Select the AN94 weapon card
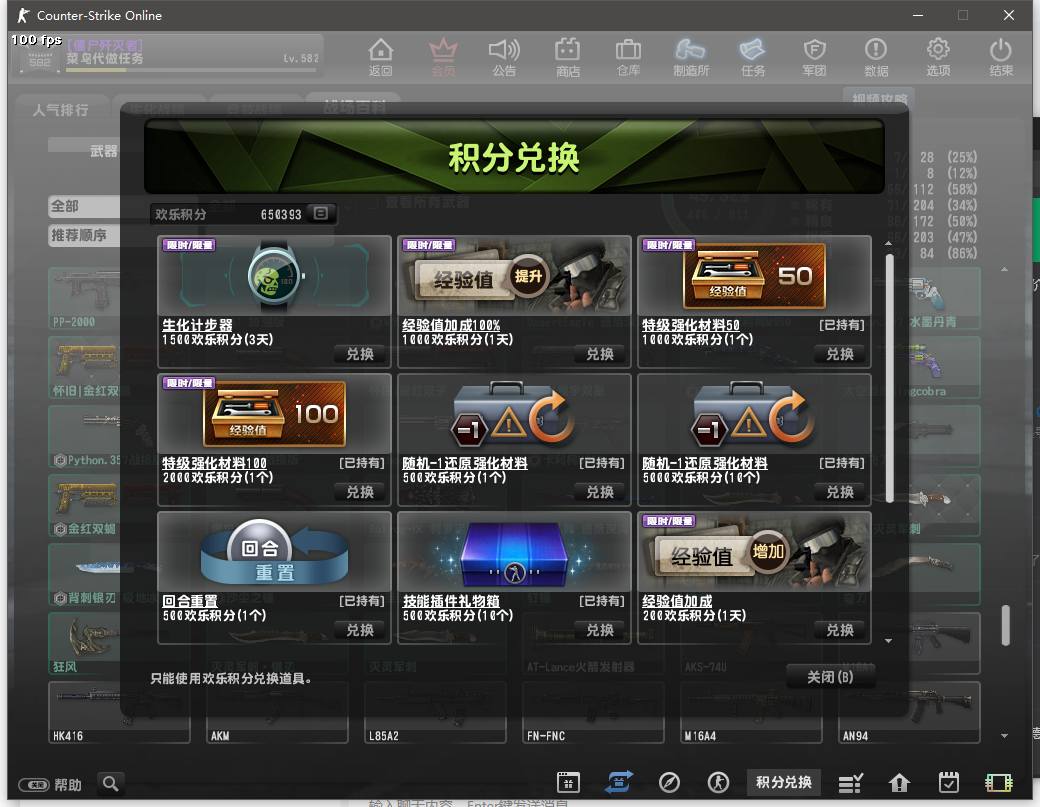 pyautogui.click(x=909, y=714)
